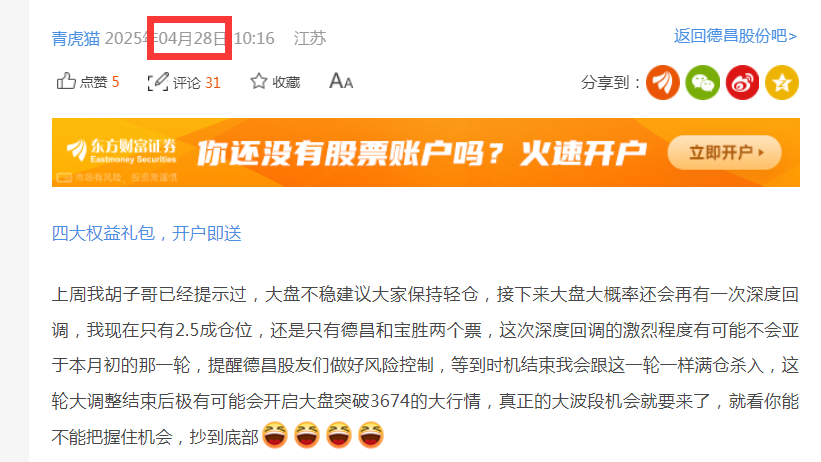Change font size with the Aa icon

point(341,81)
